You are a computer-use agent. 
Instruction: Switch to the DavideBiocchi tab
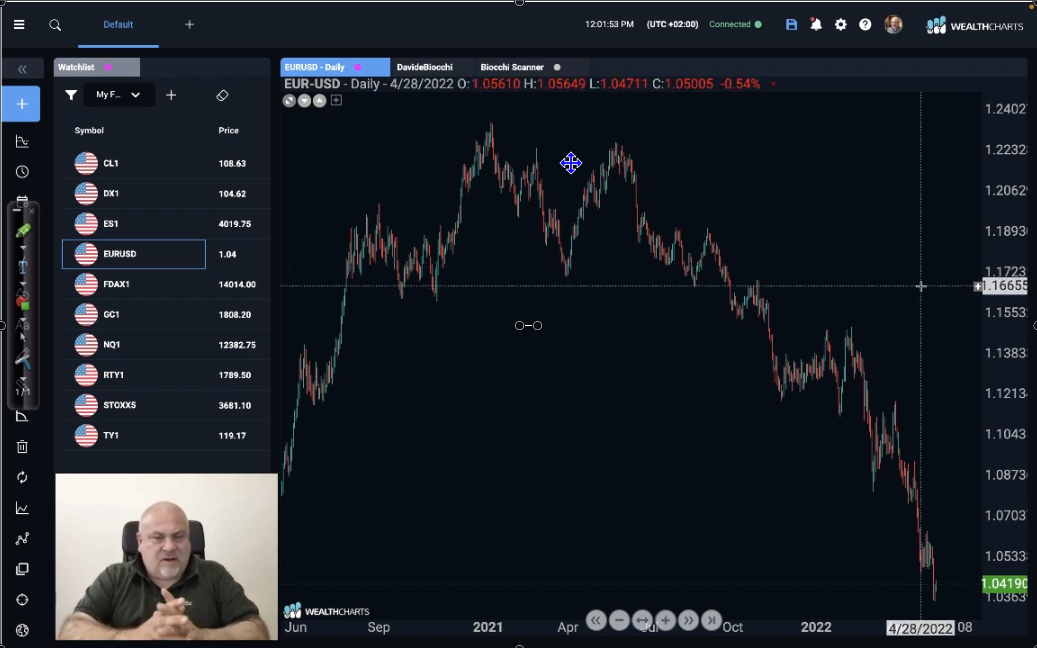(425, 67)
